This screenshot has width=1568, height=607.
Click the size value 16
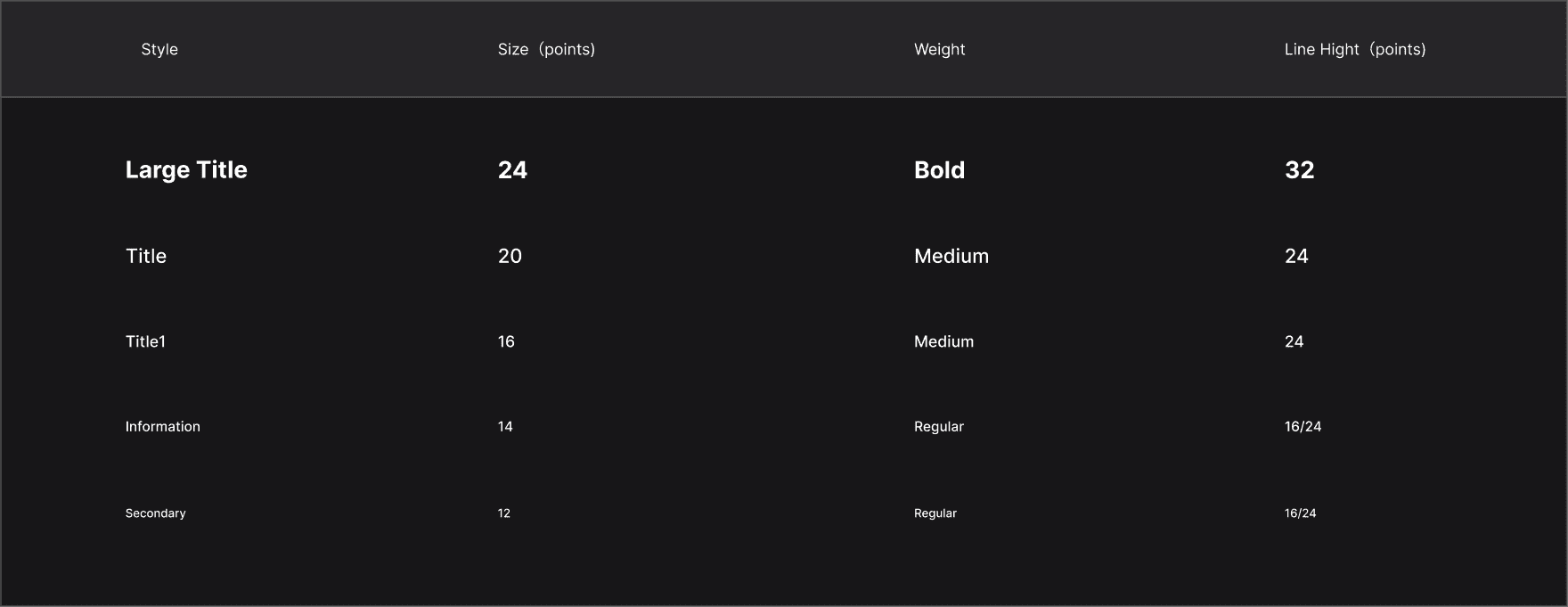click(506, 341)
